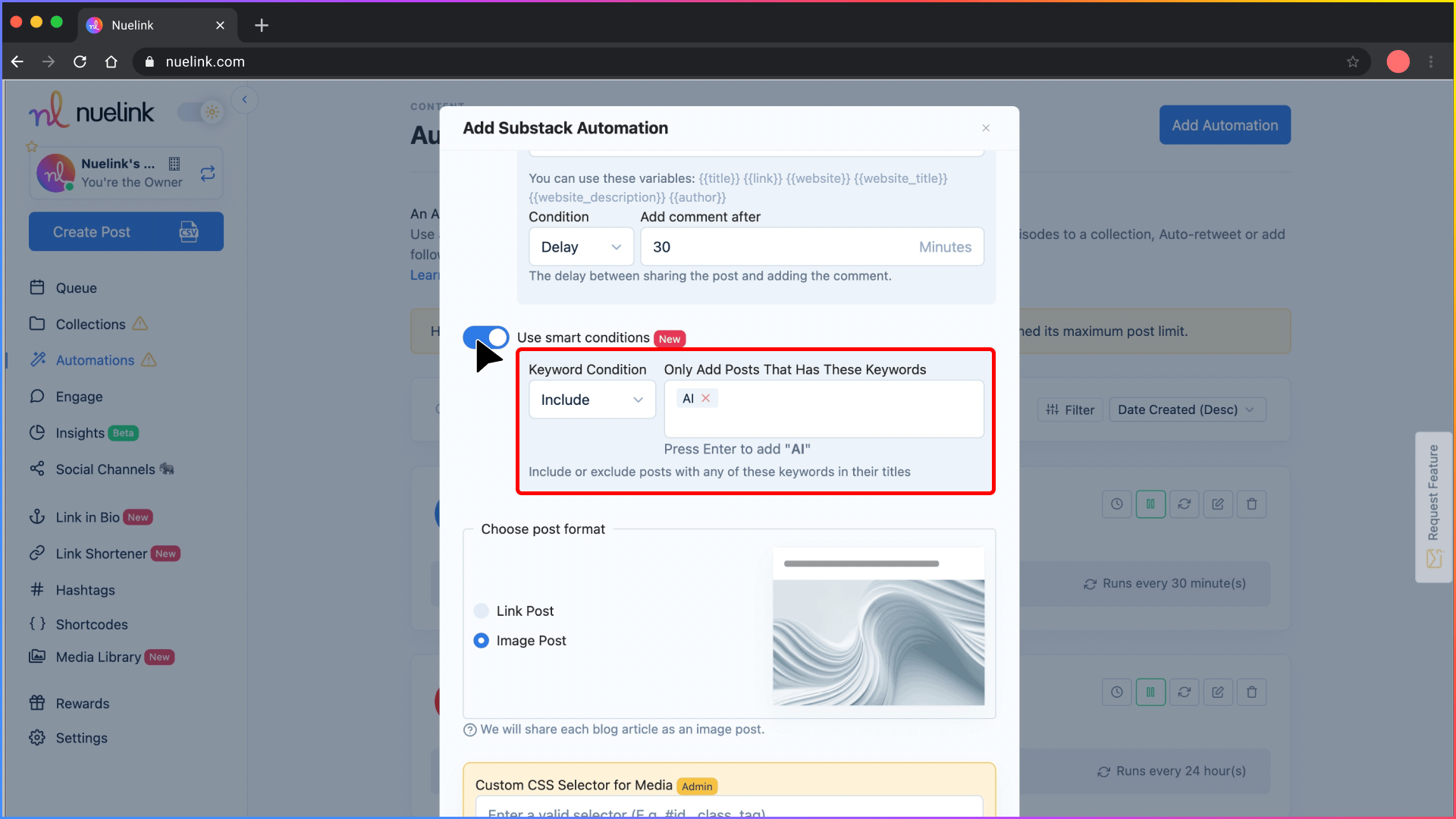Click the Shortcodes braces icon
Screen dimensions: 1456x819
37,624
